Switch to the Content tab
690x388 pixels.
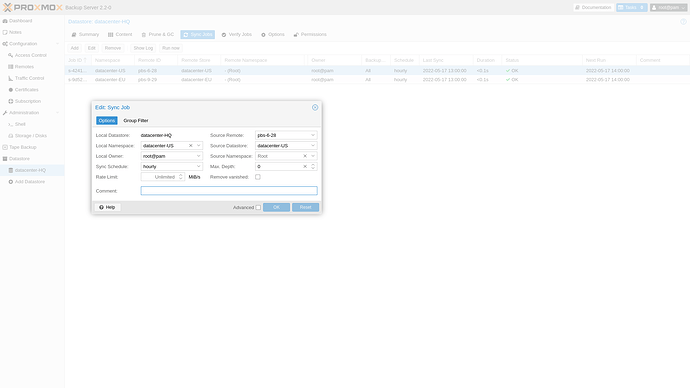120,34
